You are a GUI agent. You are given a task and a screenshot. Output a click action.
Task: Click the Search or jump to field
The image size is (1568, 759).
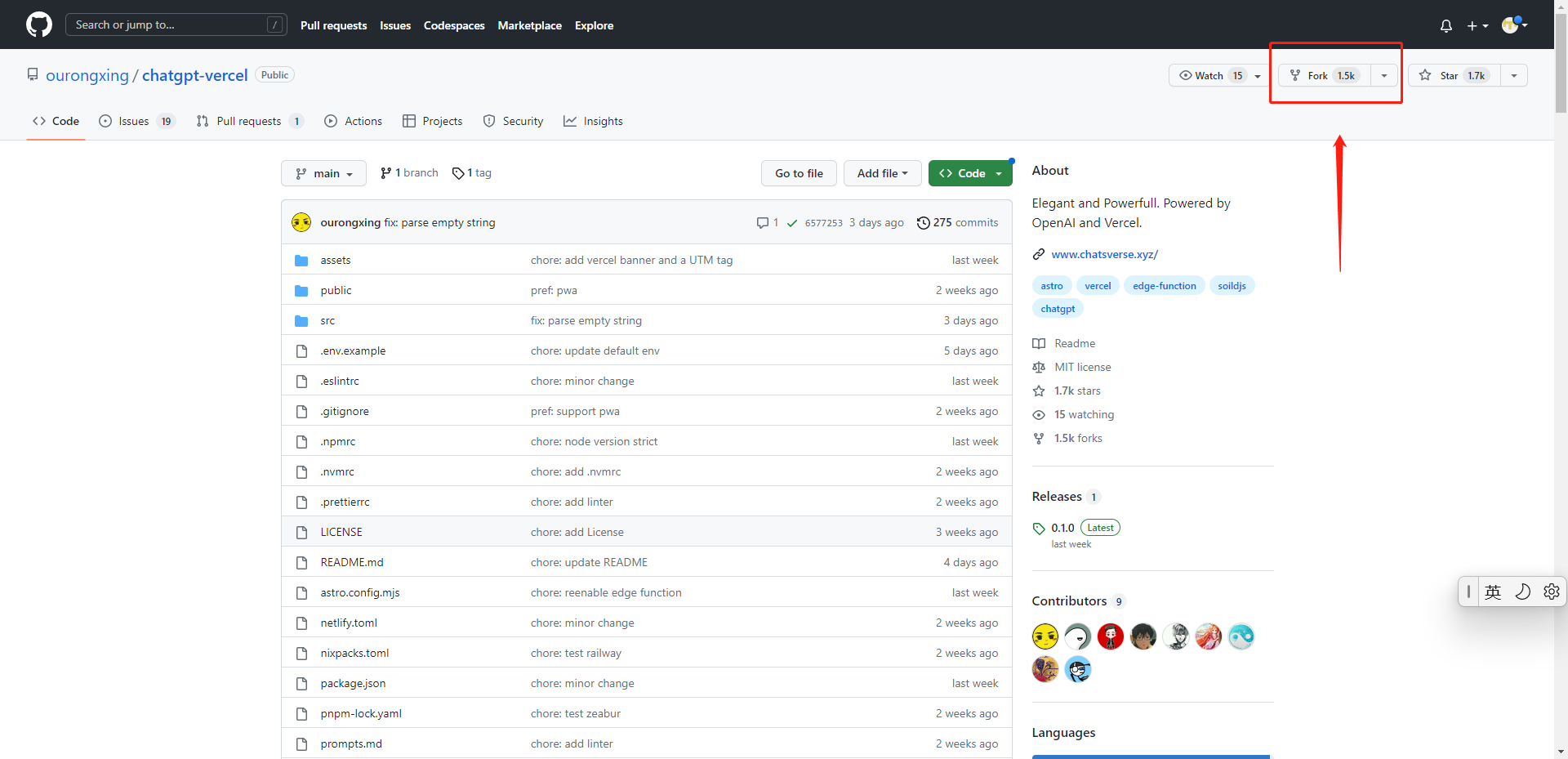click(176, 25)
